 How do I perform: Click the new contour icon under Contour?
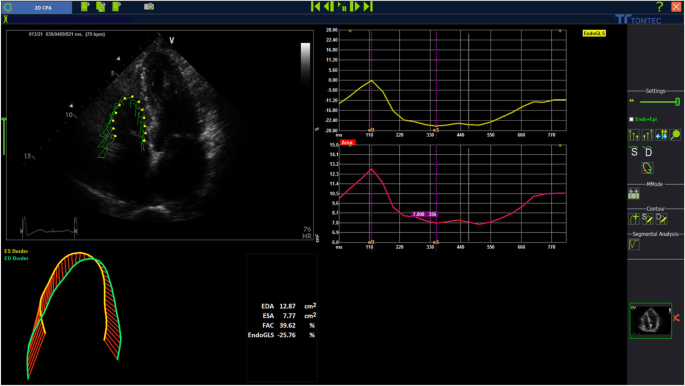633,218
